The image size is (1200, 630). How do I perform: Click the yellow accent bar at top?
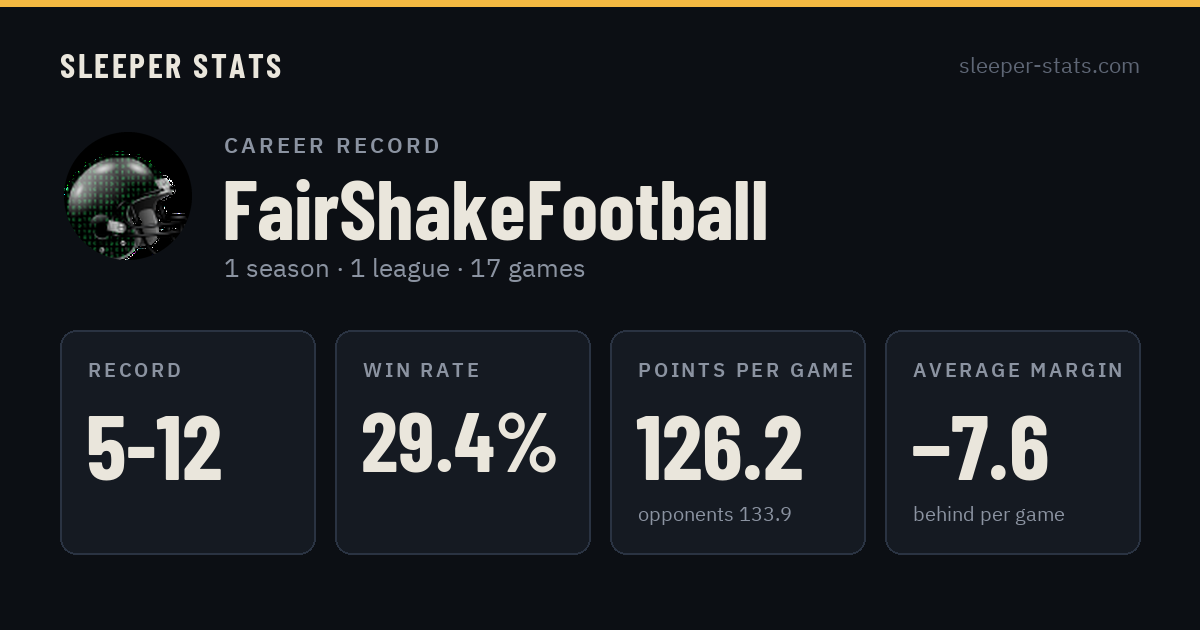(x=600, y=3)
